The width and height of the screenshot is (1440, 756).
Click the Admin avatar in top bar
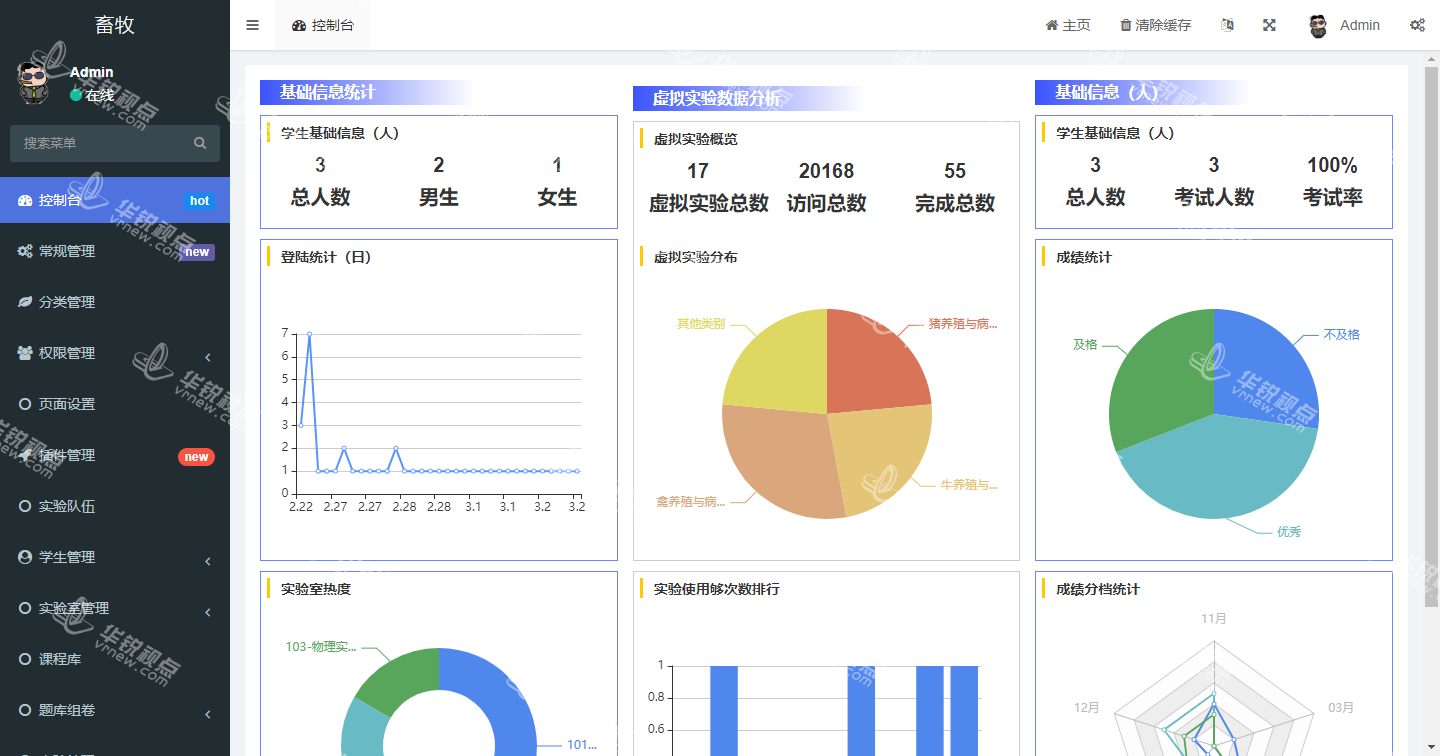(x=1318, y=26)
